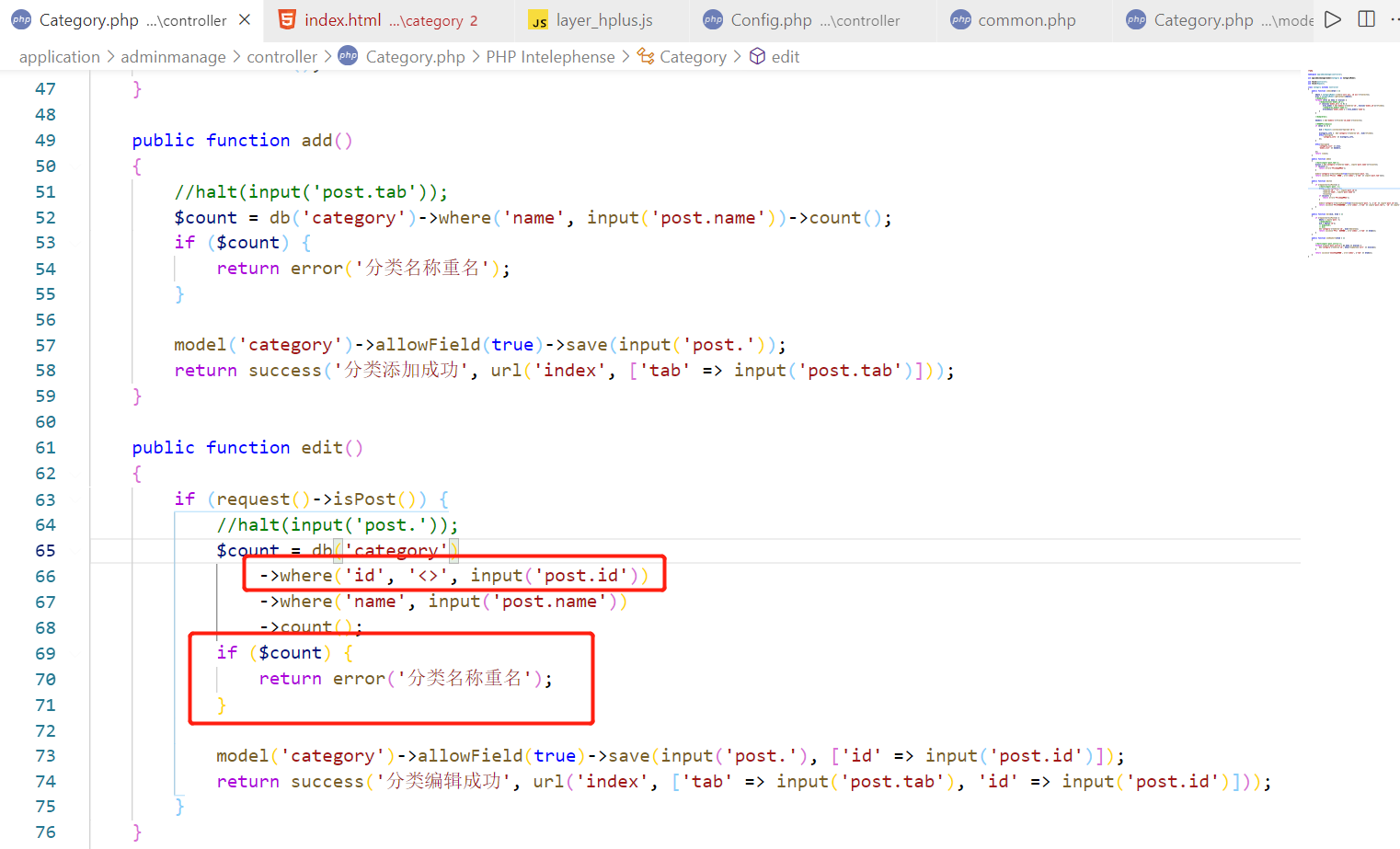Click the minimap code overview
Image resolution: width=1400 pixels, height=849 pixels.
(x=1352, y=163)
